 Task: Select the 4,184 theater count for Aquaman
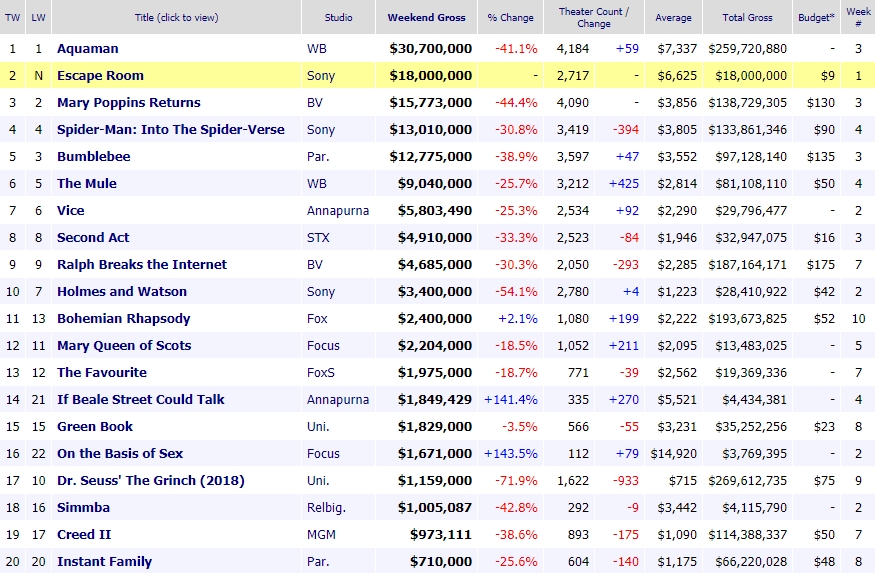point(573,49)
